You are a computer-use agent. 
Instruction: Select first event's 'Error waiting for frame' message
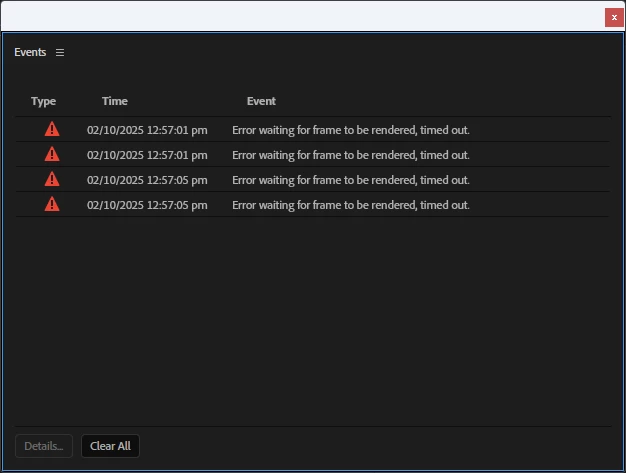[351, 130]
